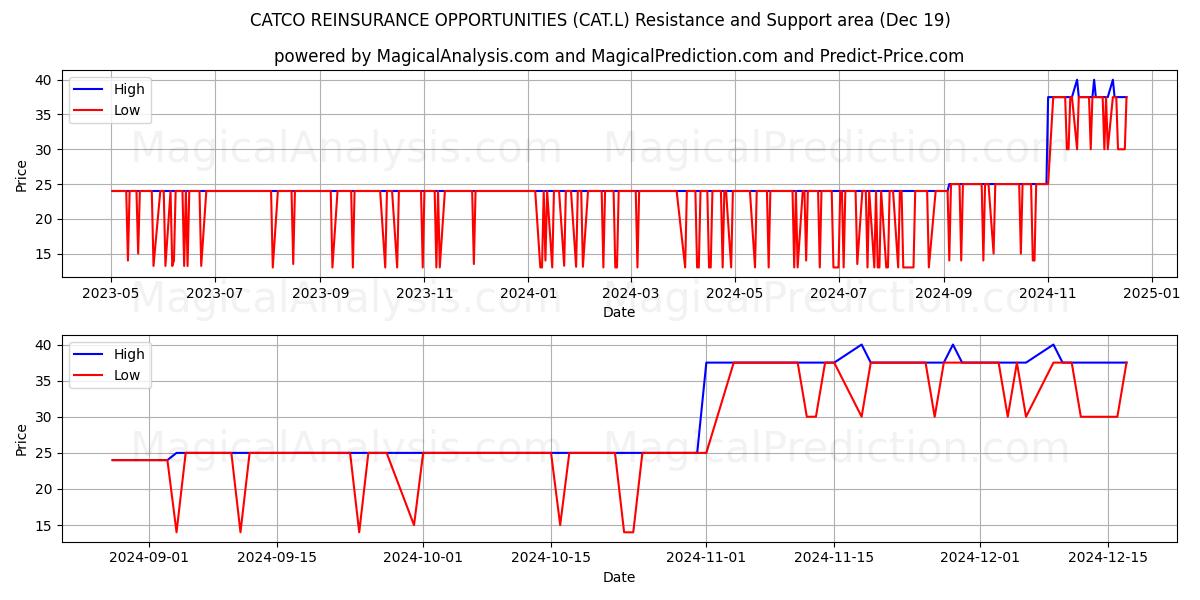Click the '15' price tick on top chart

46,254
